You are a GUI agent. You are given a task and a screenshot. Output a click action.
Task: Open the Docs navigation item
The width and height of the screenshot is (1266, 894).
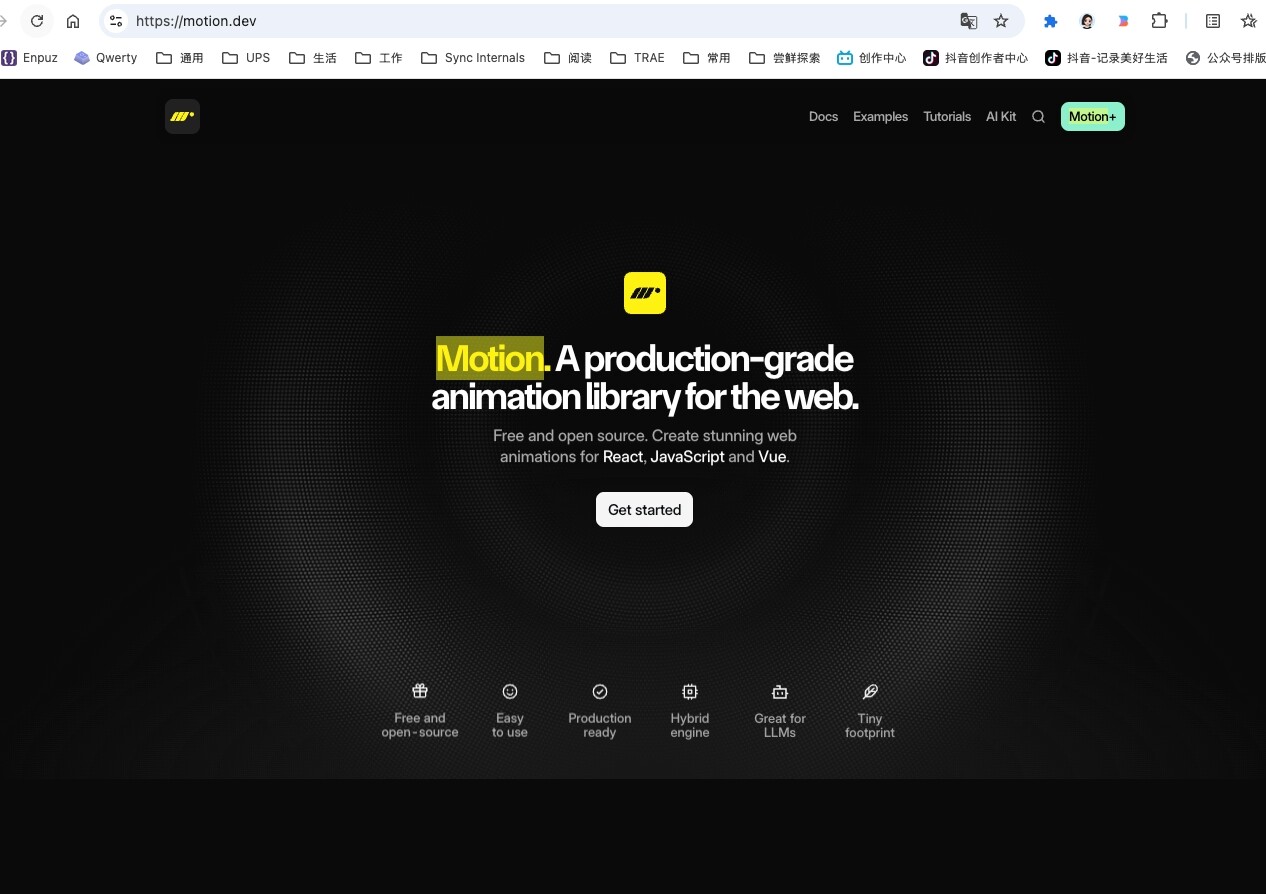click(823, 117)
